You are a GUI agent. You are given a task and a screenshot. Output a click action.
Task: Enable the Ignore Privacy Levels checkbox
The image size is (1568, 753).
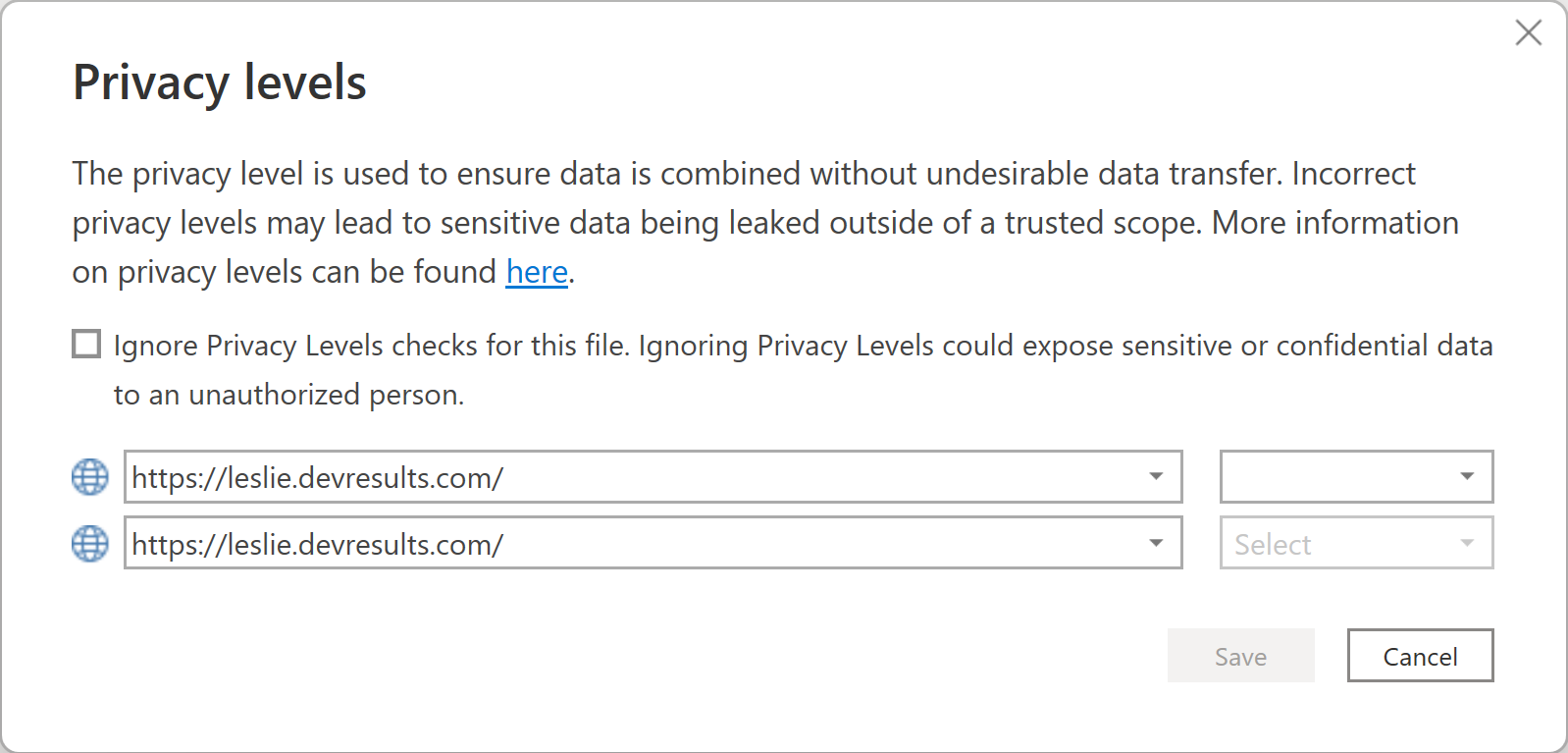click(x=86, y=345)
